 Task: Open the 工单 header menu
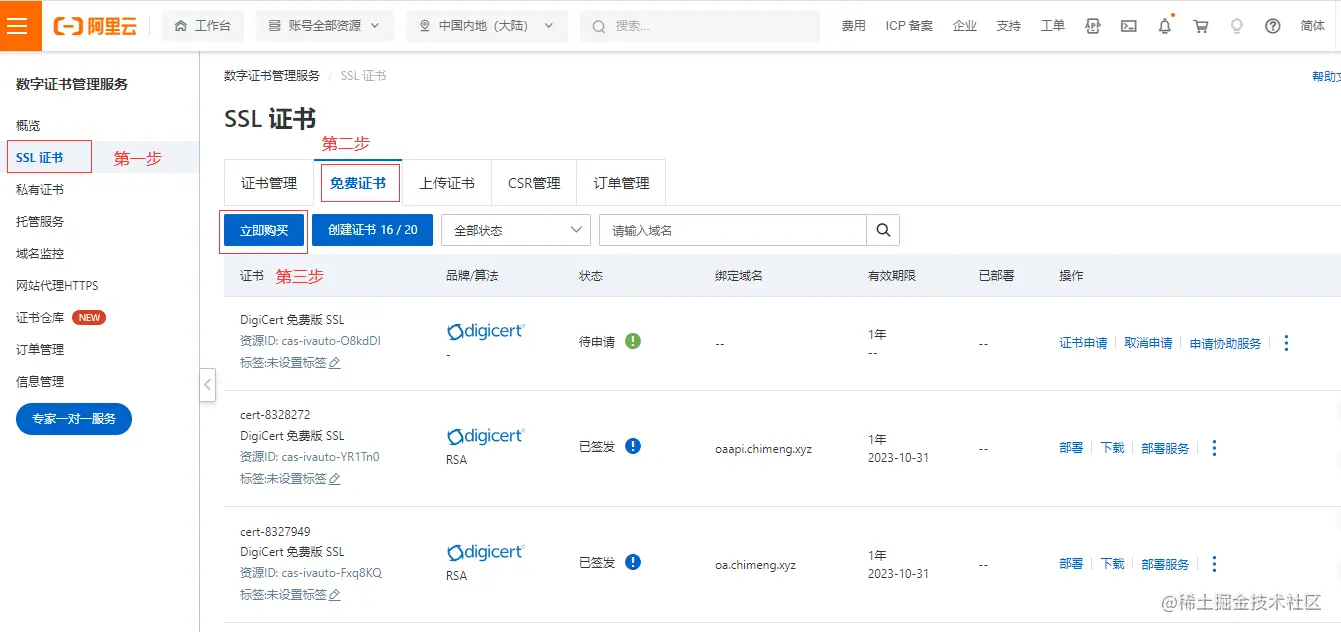point(1053,26)
